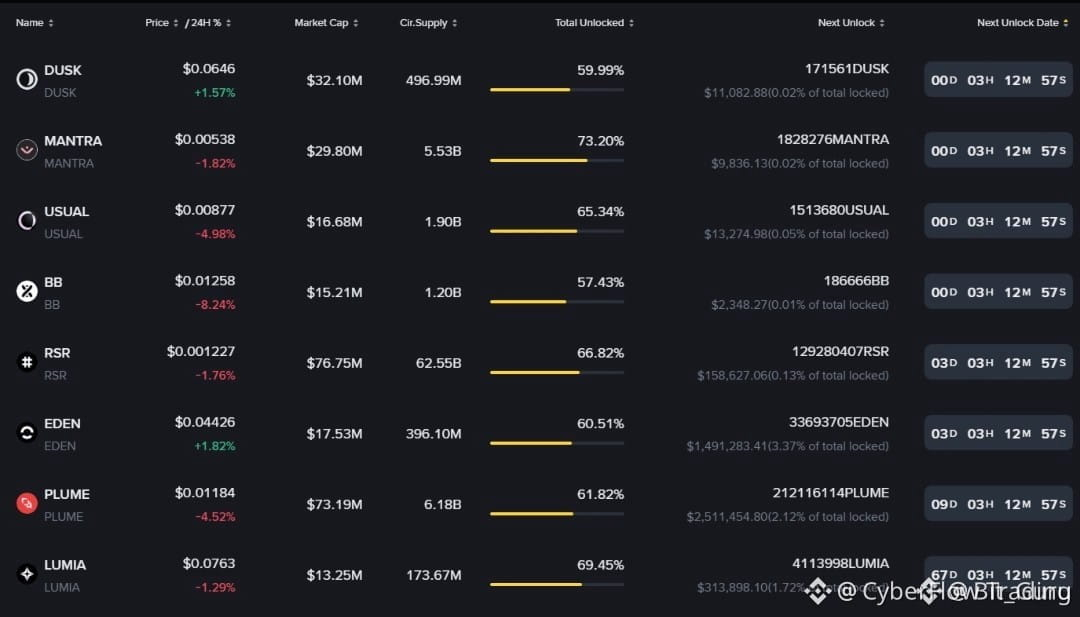Click the red PLUME token logo
Image resolution: width=1080 pixels, height=617 pixels.
pyautogui.click(x=27, y=503)
